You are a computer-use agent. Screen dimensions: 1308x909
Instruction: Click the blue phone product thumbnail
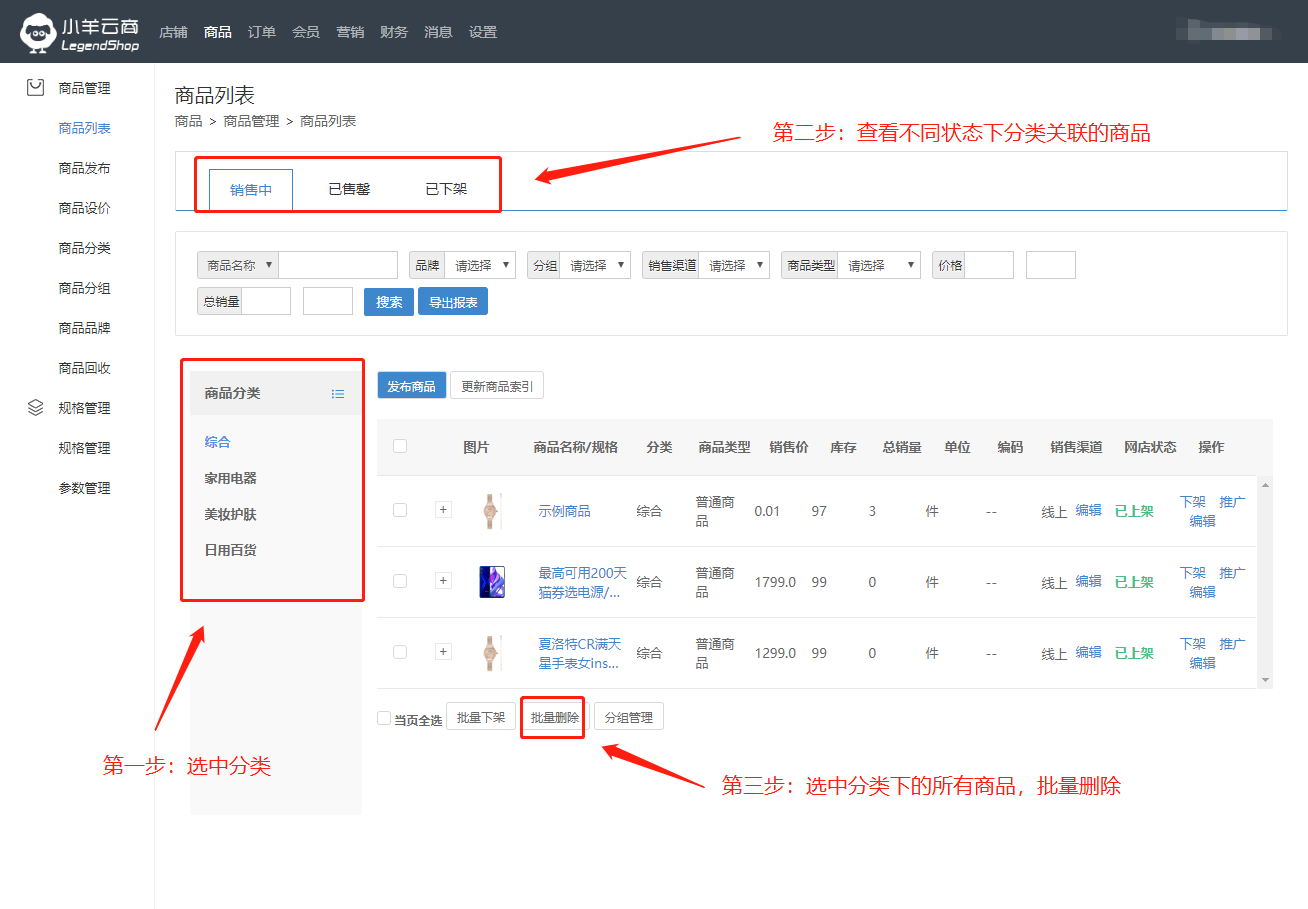tap(492, 582)
